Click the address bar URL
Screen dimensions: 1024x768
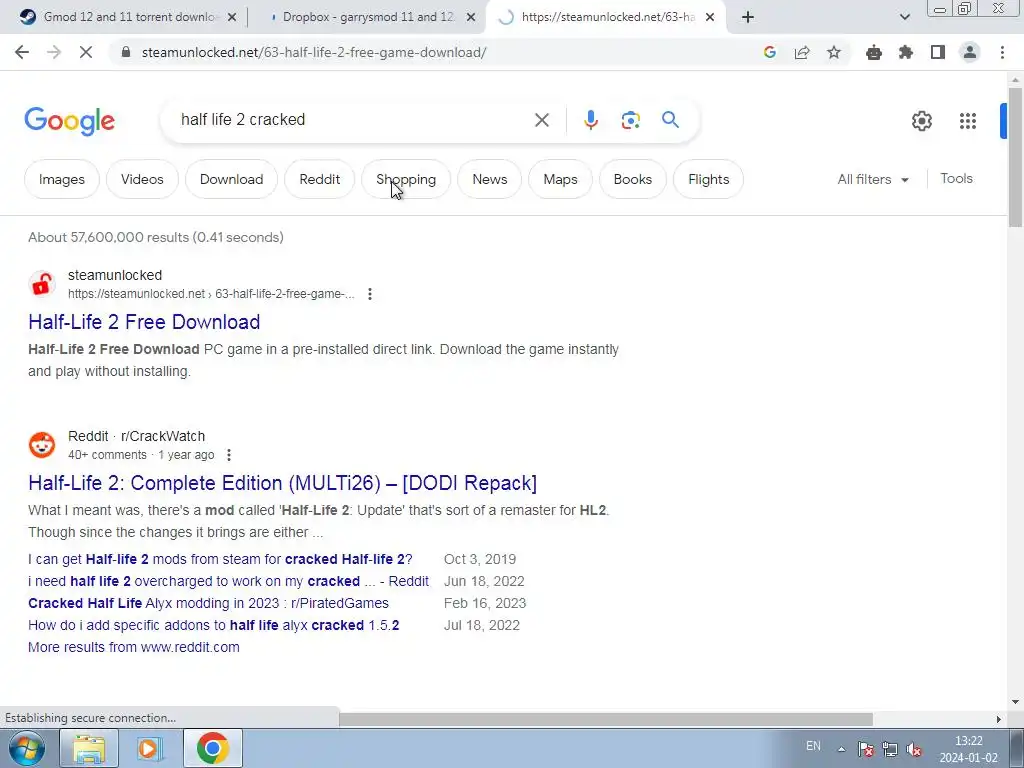coord(313,52)
